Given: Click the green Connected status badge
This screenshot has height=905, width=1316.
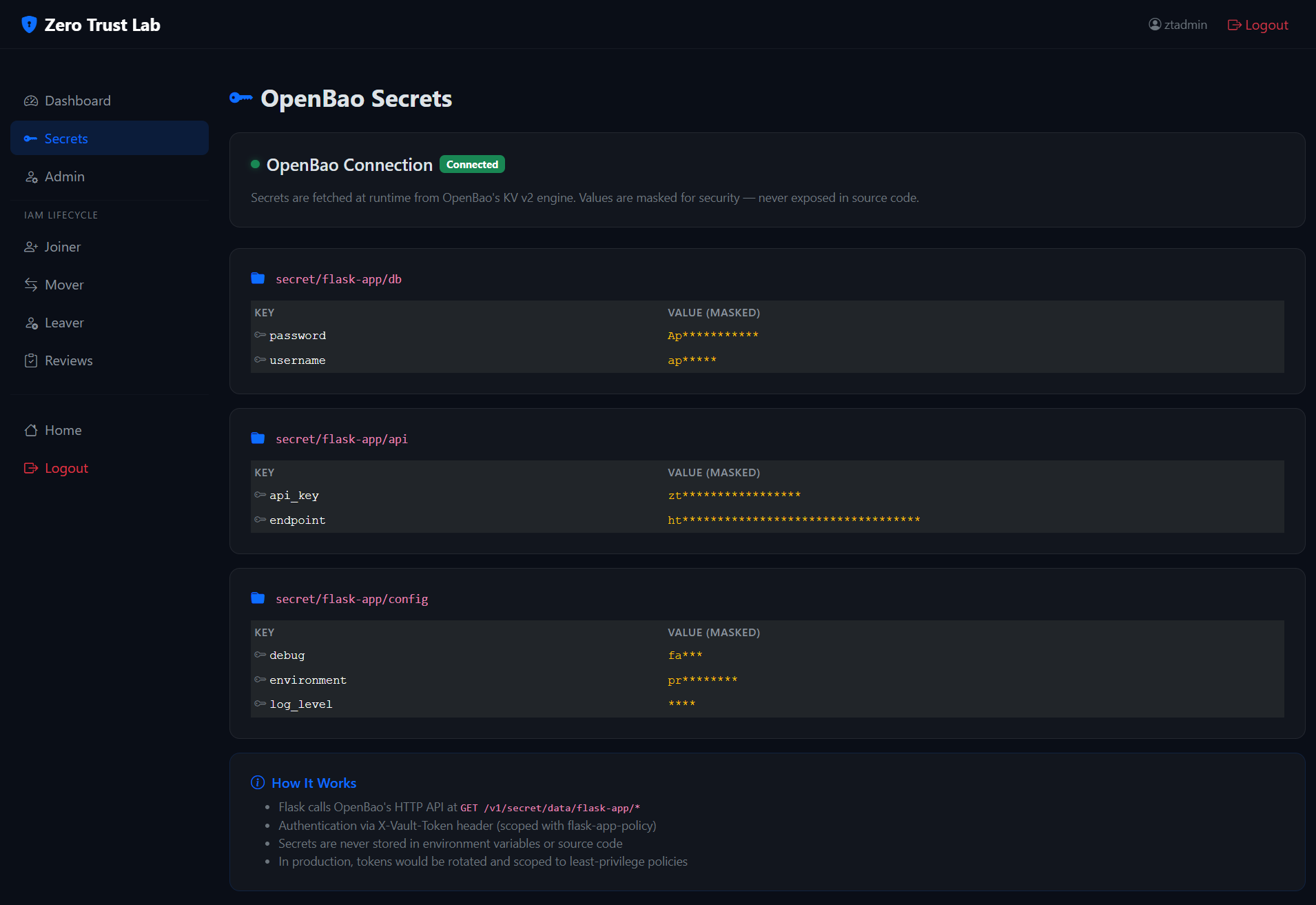Looking at the screenshot, I should click(x=472, y=165).
